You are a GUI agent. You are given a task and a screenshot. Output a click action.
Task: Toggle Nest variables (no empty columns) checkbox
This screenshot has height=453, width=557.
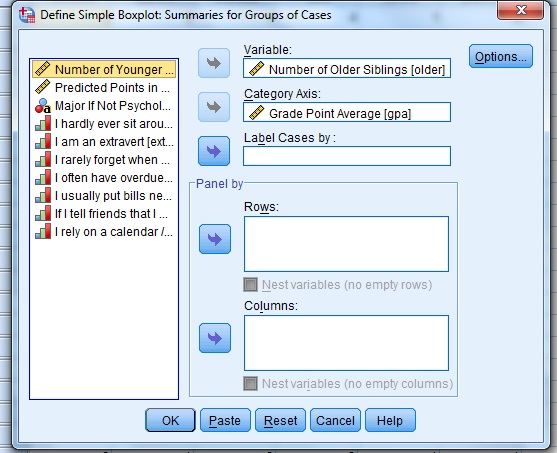[250, 384]
